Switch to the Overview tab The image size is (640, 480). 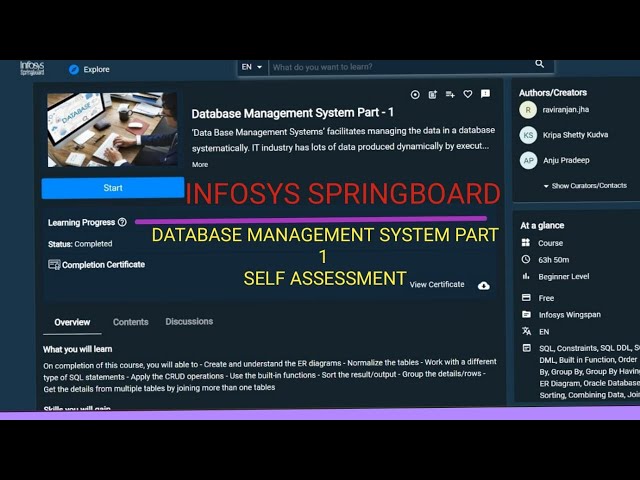(x=72, y=322)
